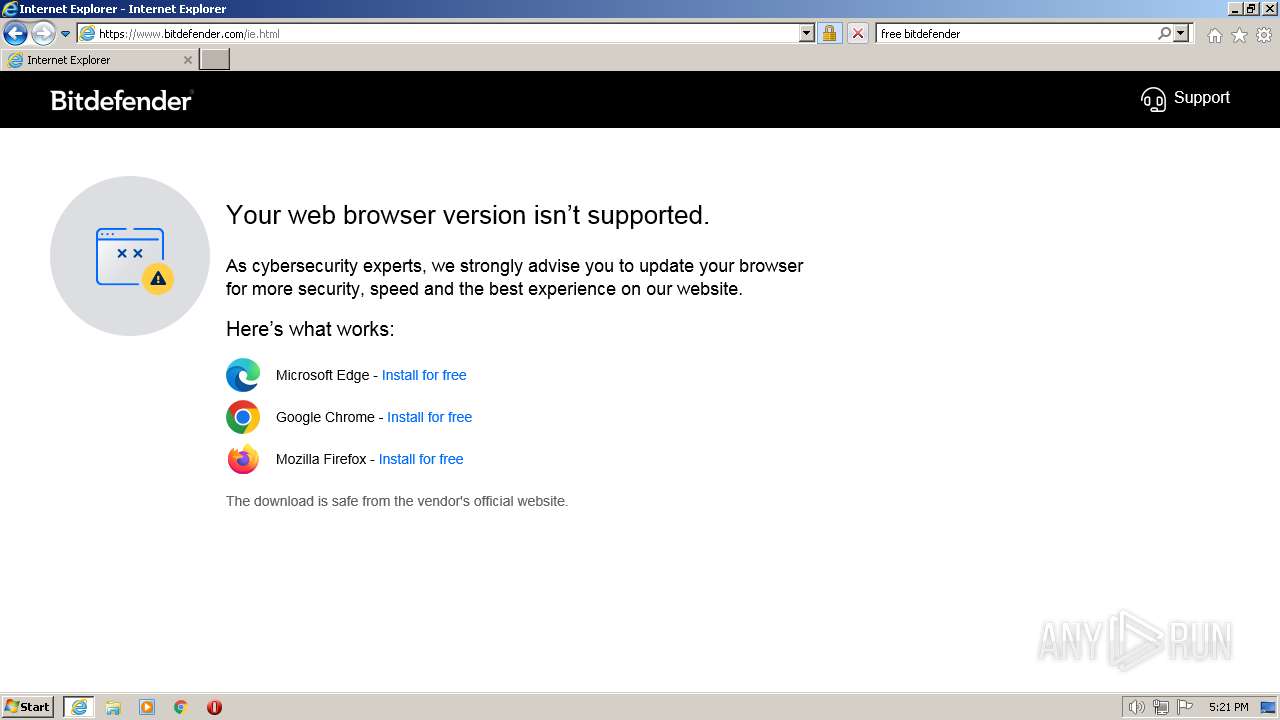This screenshot has width=1280, height=720.
Task: Install Microsoft Edge for free
Action: point(424,375)
